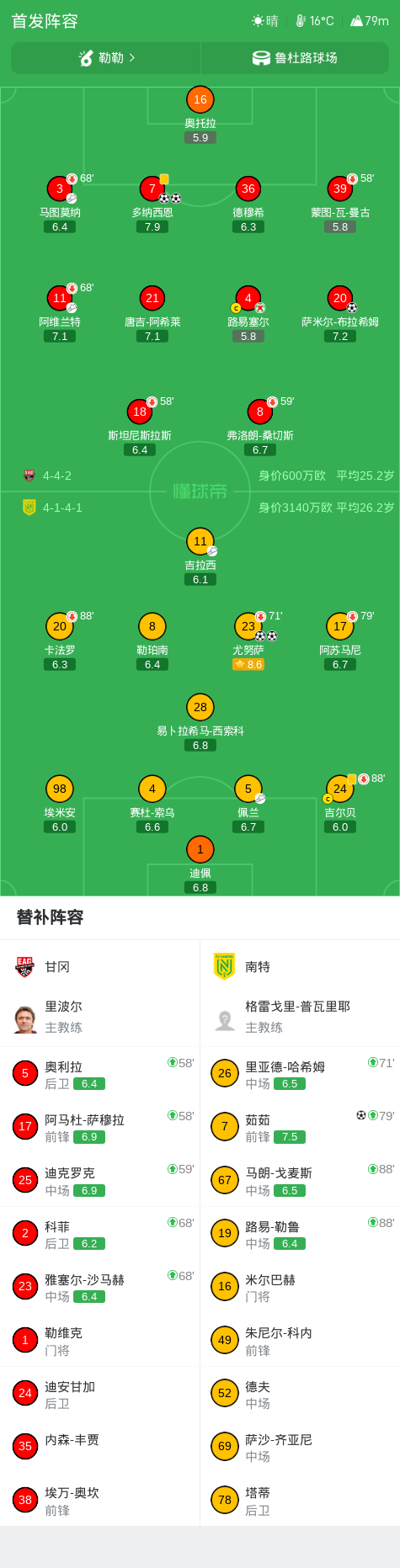The image size is (400, 1568).
Task: Tap captain 吉尔贝 number 24 circle
Action: 339,789
